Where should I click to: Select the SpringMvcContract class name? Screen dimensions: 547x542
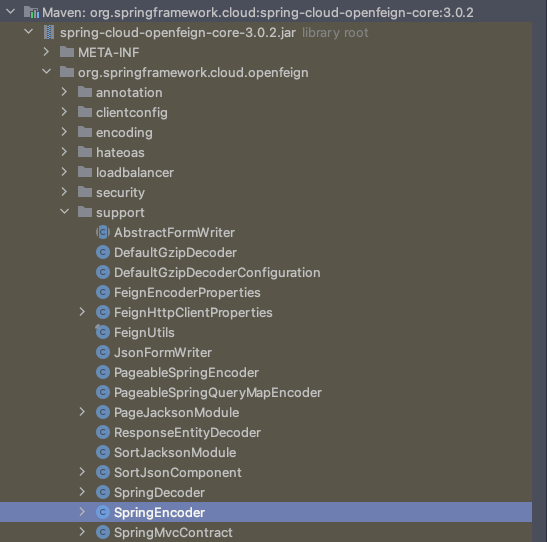(173, 533)
